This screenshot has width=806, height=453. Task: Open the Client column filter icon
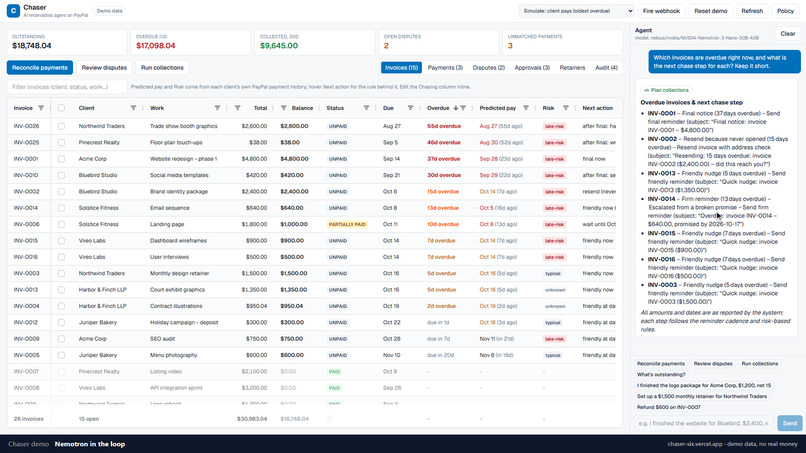[133, 108]
